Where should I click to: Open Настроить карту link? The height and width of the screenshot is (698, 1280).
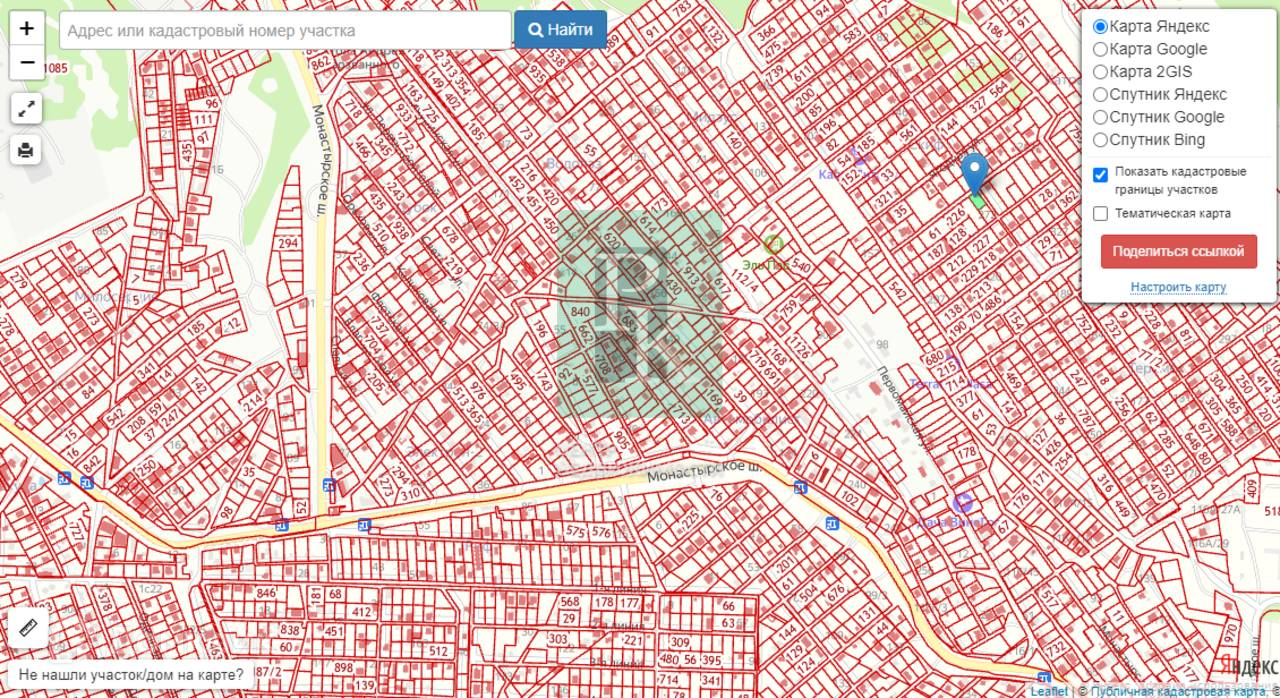point(1178,287)
